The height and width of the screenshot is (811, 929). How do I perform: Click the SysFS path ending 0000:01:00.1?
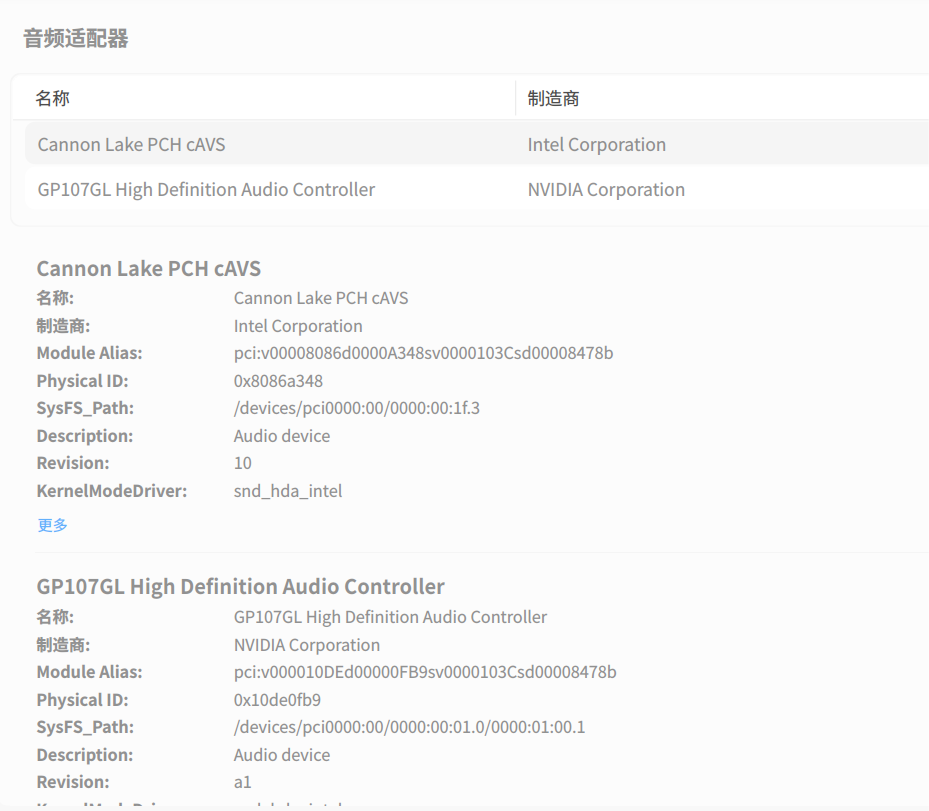click(x=409, y=727)
